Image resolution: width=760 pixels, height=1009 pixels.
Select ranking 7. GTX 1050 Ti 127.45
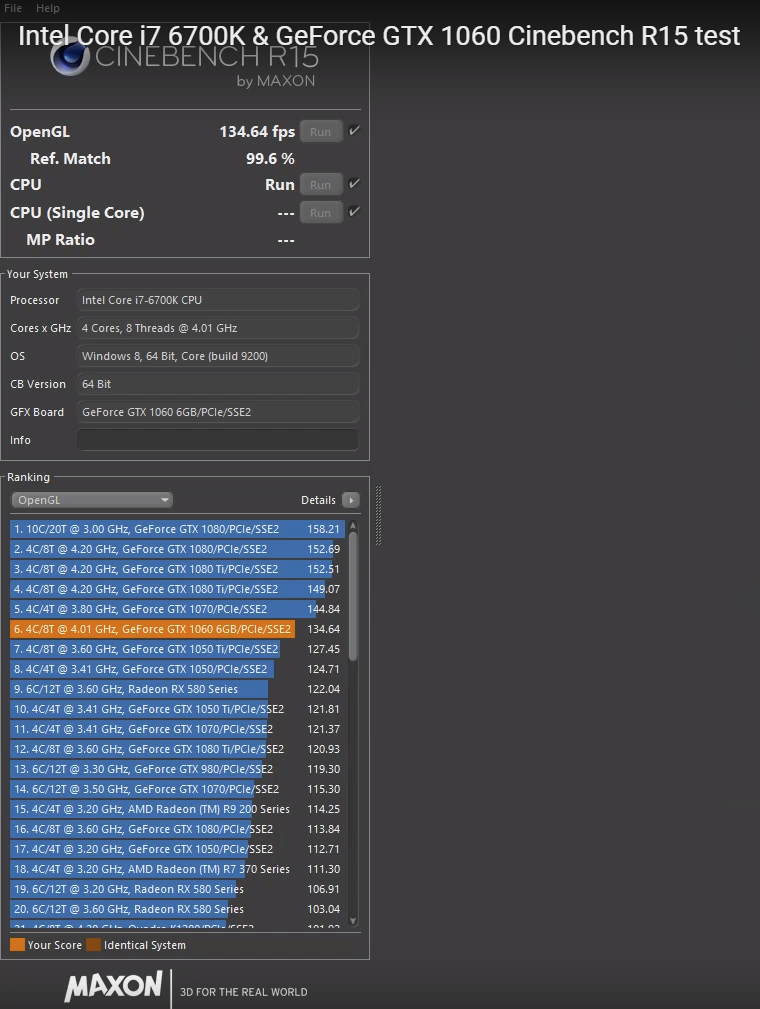click(x=178, y=649)
